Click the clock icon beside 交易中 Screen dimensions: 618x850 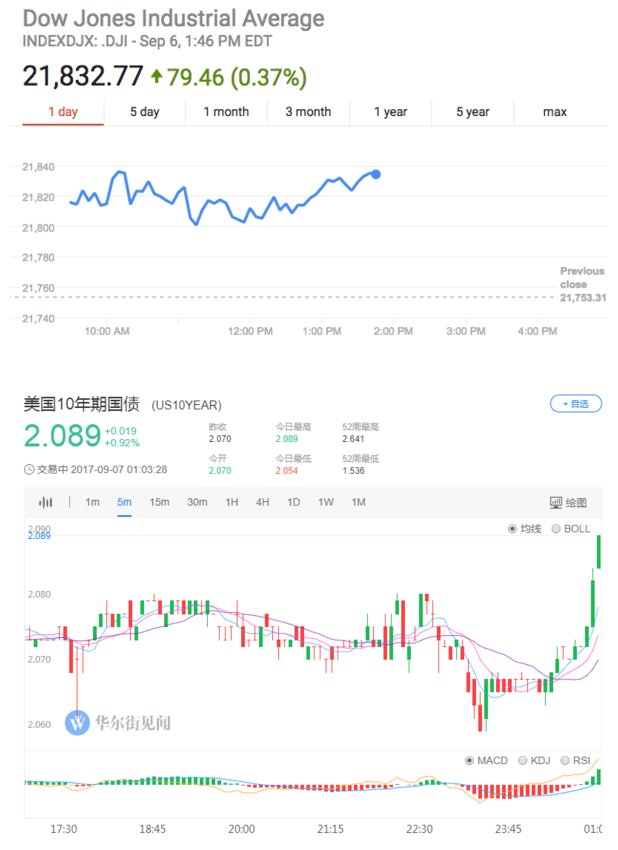[x=29, y=469]
